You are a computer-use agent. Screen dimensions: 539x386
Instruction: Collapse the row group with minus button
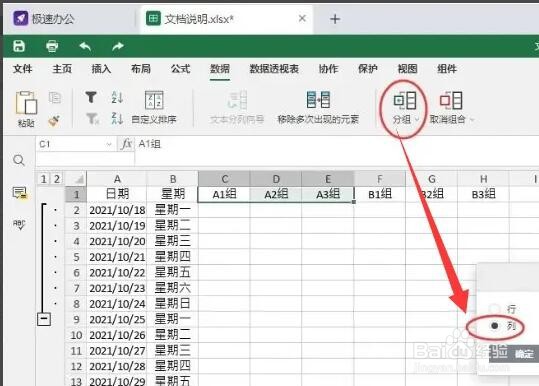coord(44,319)
